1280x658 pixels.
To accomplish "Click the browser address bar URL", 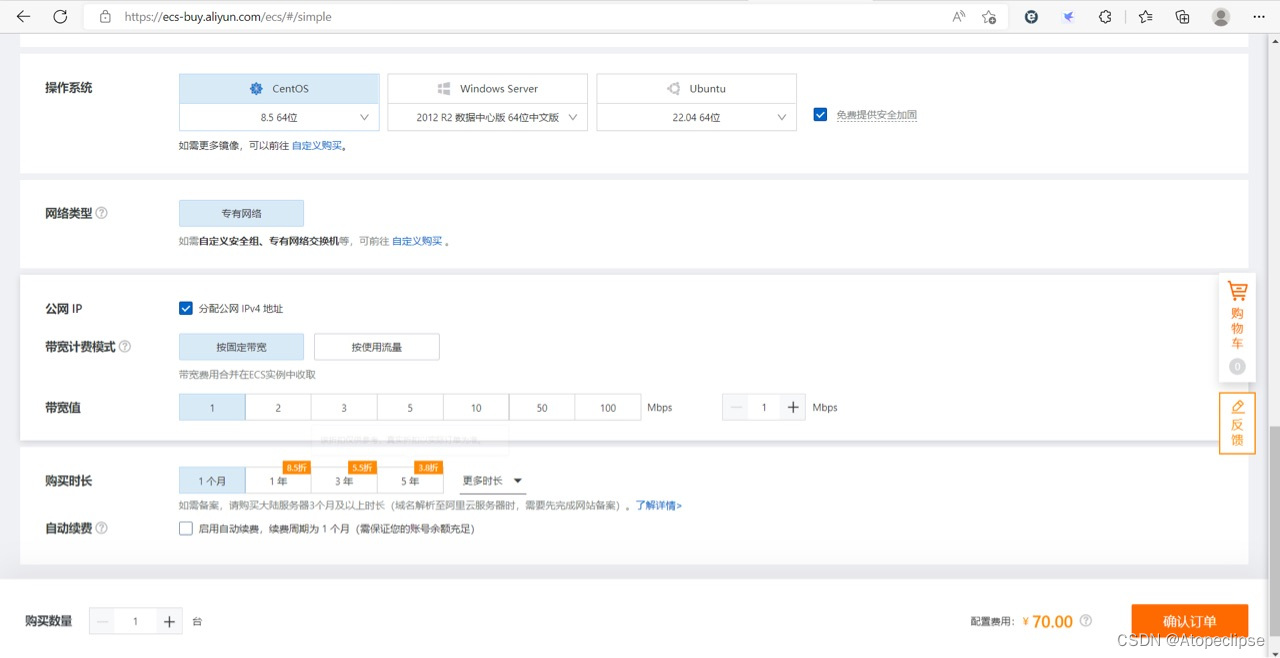I will tap(228, 17).
